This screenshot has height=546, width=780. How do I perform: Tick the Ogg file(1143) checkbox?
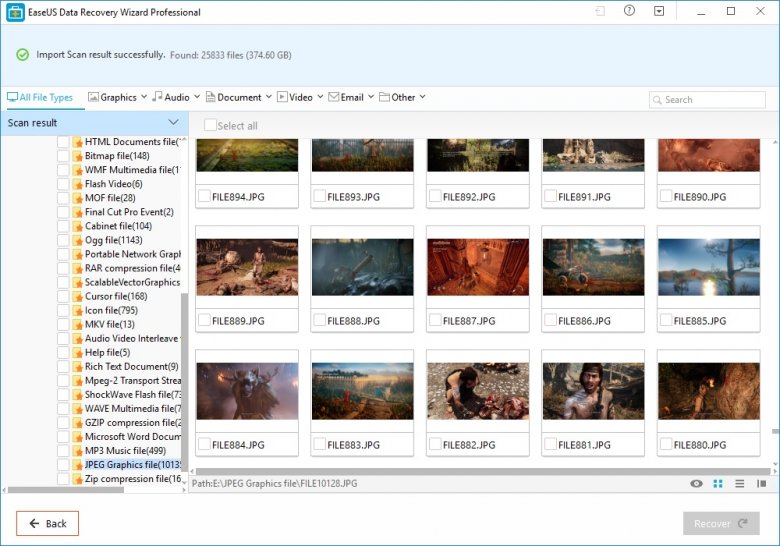click(x=63, y=241)
